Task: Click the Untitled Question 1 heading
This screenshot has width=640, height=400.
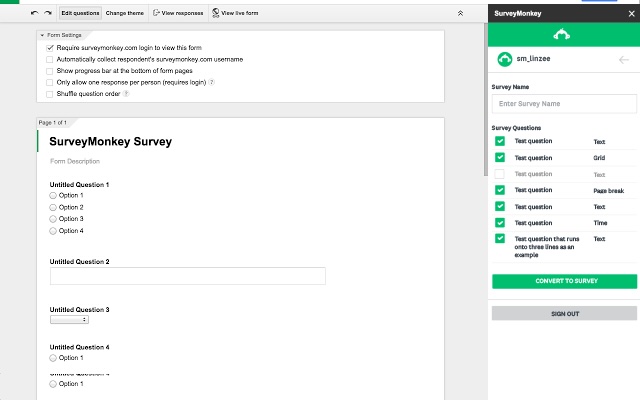Action: click(79, 184)
